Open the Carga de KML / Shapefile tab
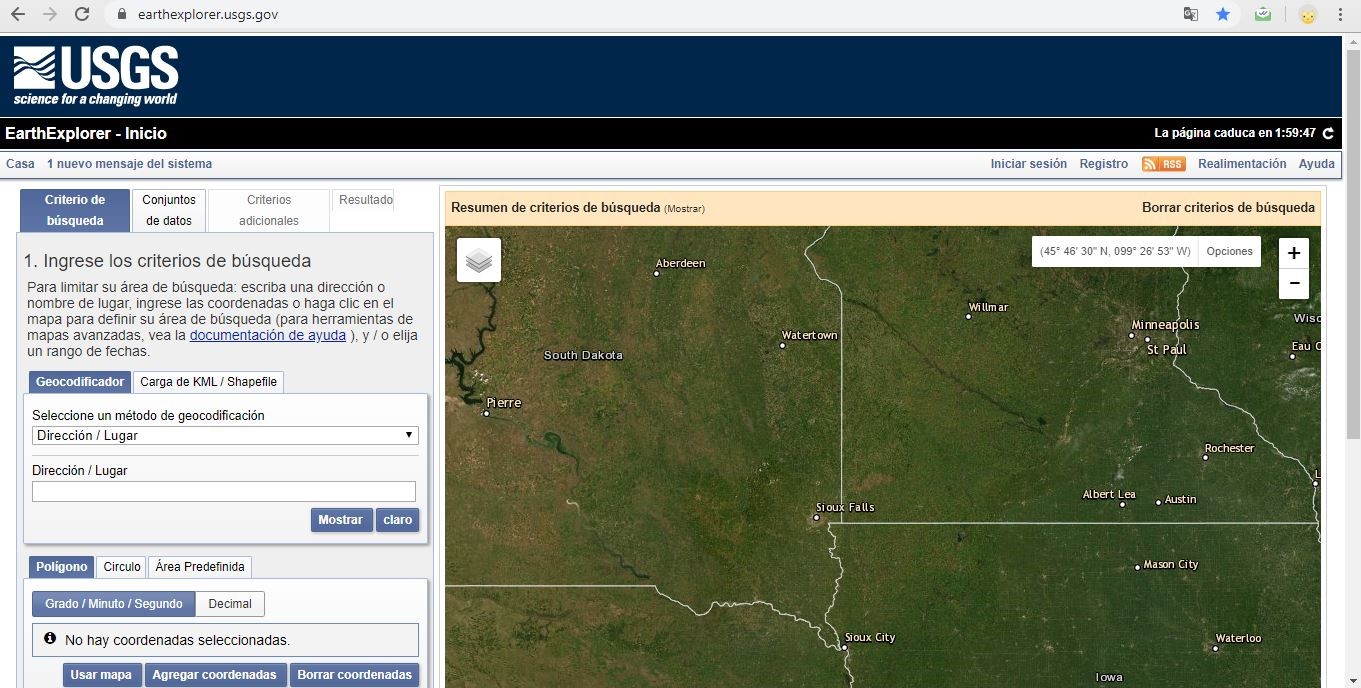The width and height of the screenshot is (1361, 688). pyautogui.click(x=208, y=382)
